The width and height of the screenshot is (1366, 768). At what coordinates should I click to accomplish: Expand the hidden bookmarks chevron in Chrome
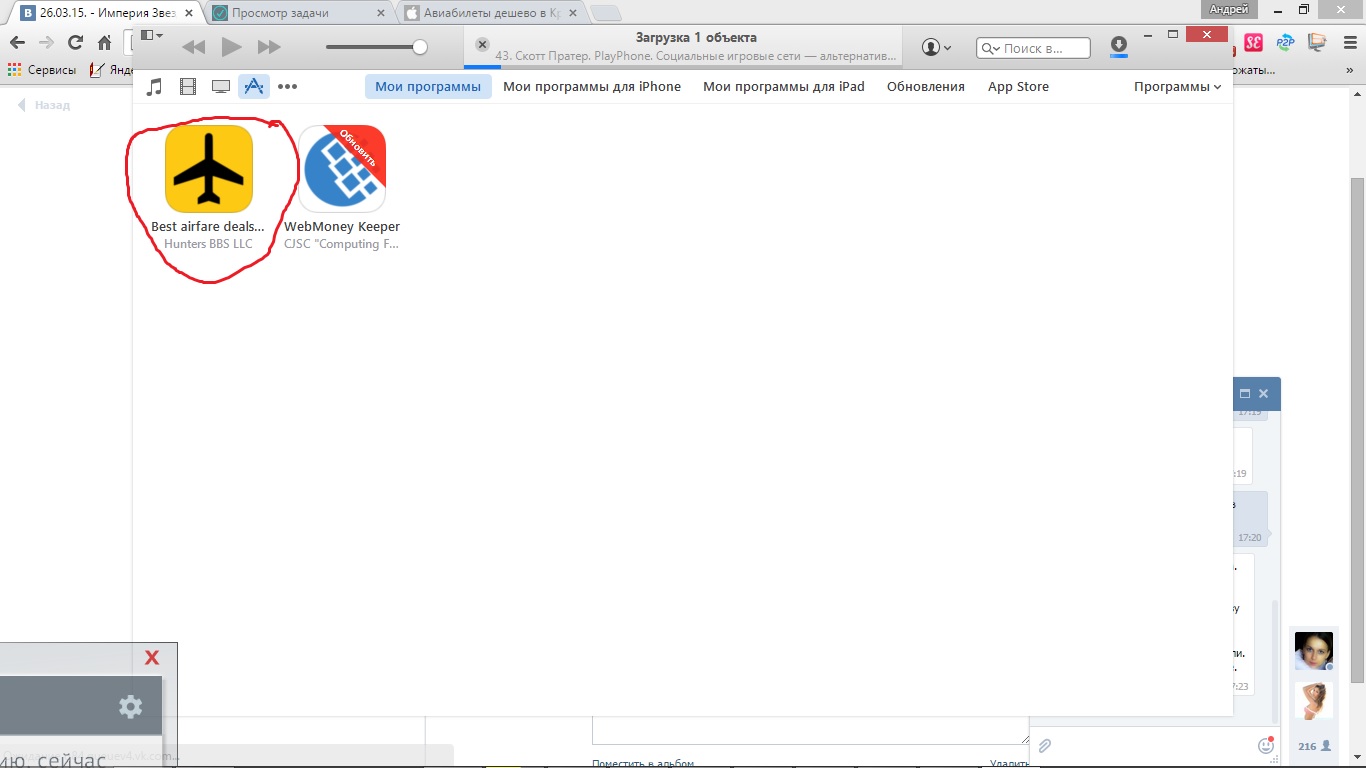coord(1350,70)
